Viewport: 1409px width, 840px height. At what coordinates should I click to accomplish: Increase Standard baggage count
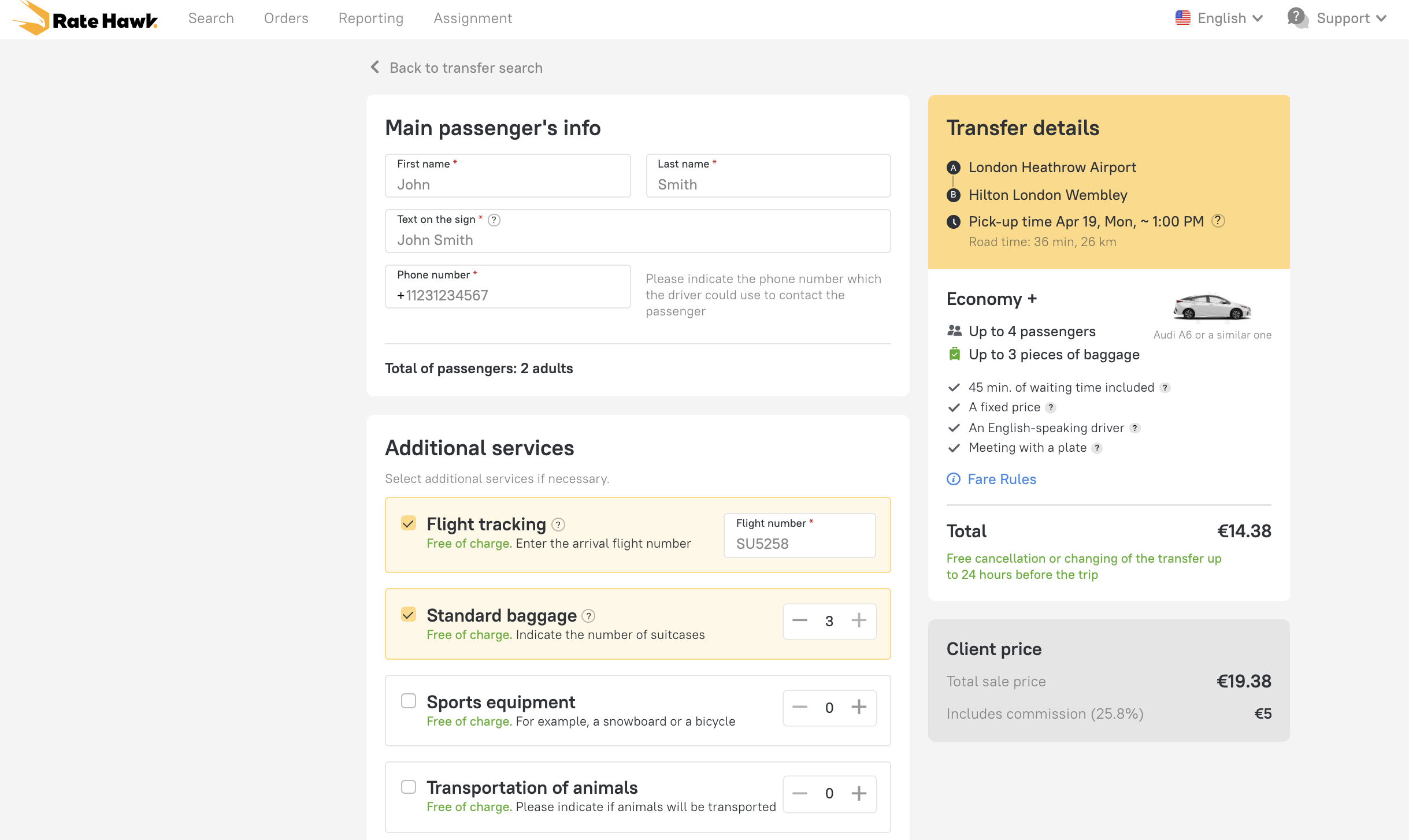point(859,620)
